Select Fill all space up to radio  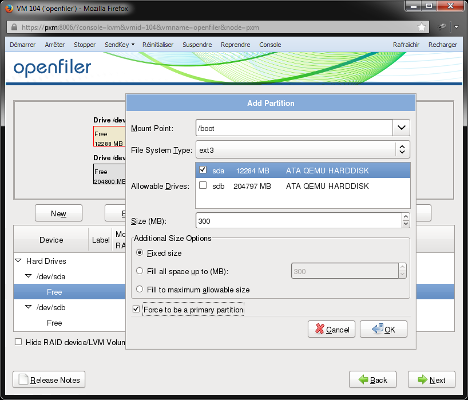click(x=140, y=271)
